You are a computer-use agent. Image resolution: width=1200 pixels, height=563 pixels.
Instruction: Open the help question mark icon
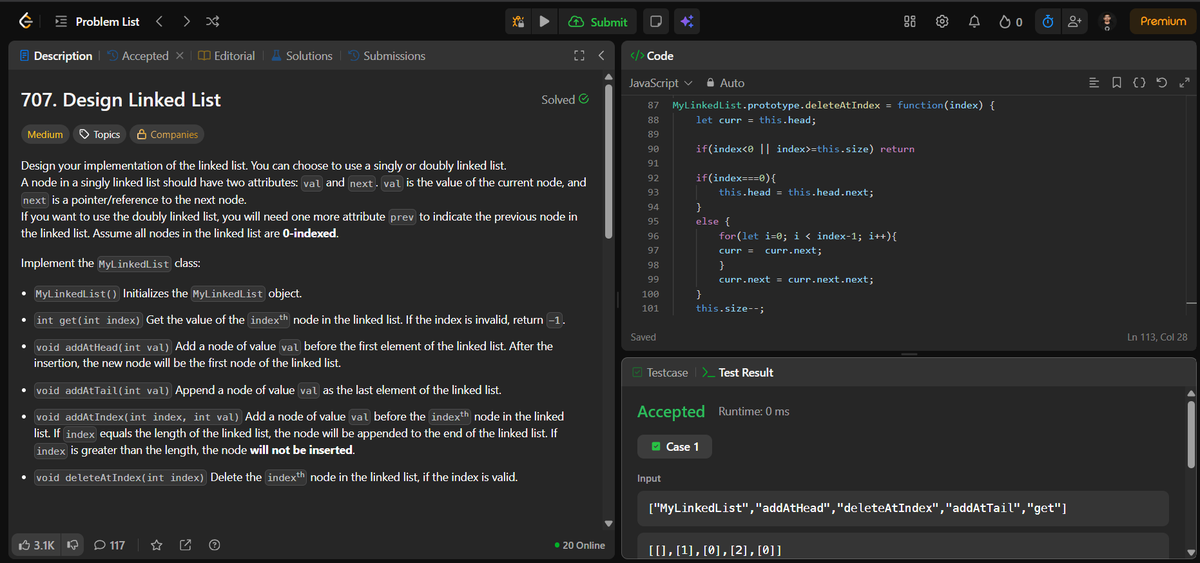pos(214,545)
